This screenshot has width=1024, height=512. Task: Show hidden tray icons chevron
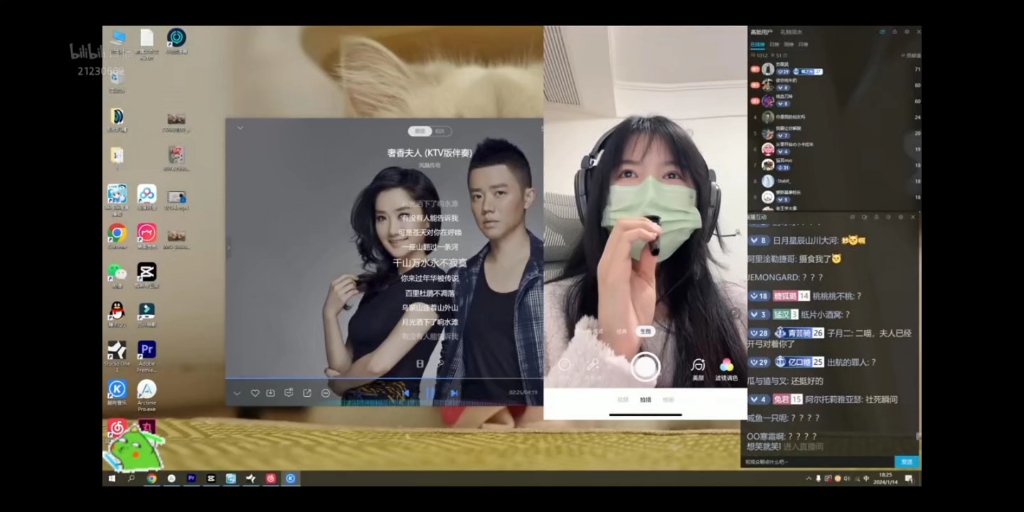(808, 479)
